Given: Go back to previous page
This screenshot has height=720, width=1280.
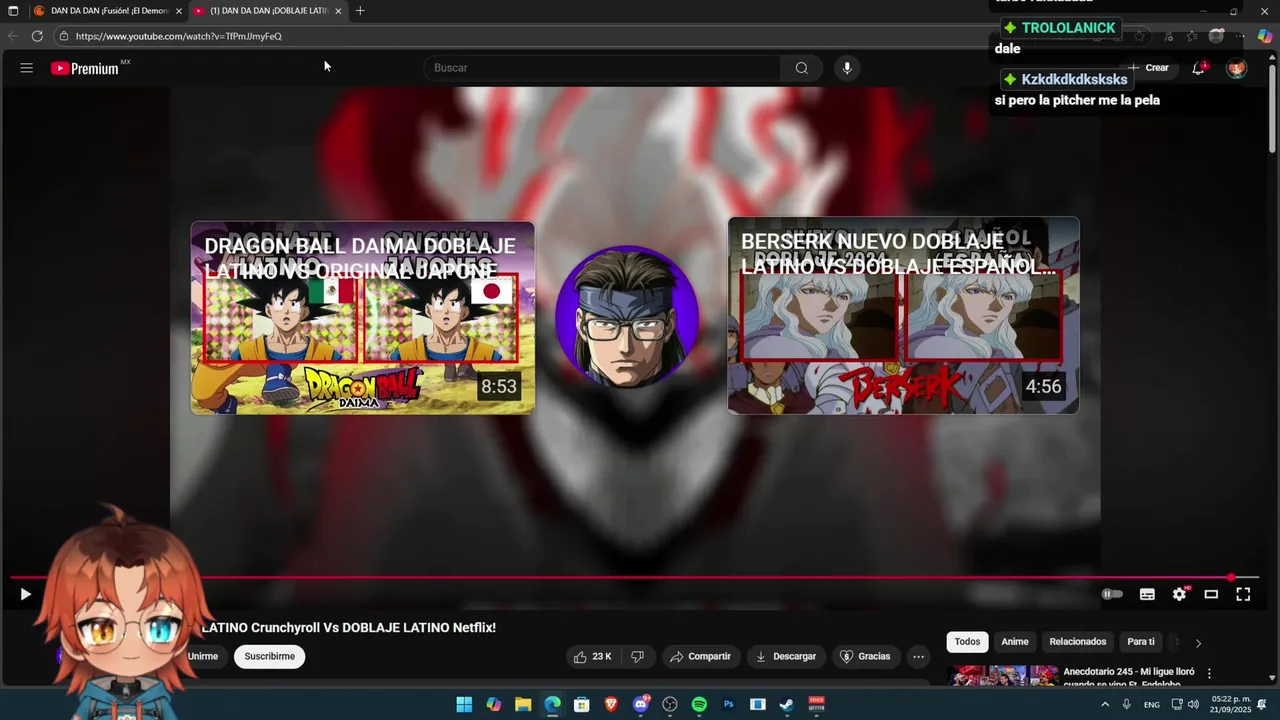Looking at the screenshot, I should pyautogui.click(x=13, y=36).
